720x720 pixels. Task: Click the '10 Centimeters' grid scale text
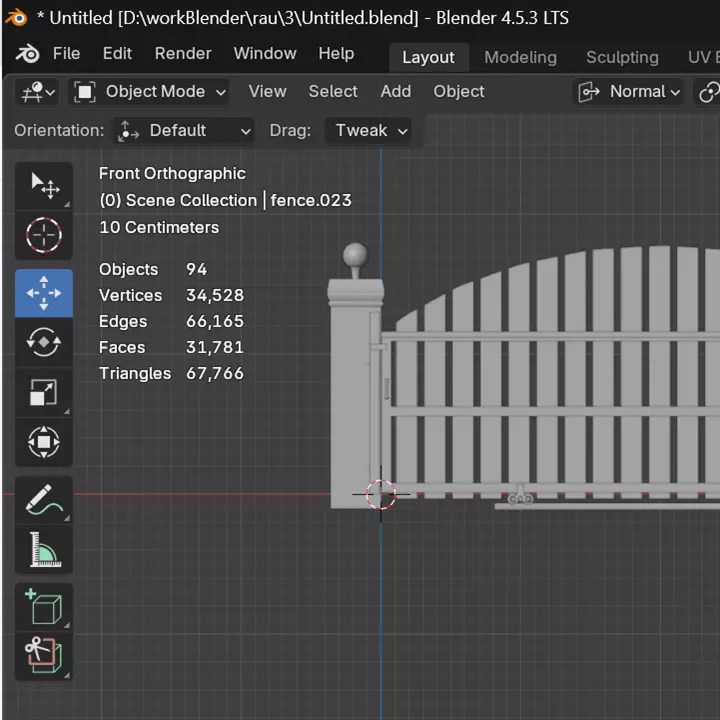[159, 228]
